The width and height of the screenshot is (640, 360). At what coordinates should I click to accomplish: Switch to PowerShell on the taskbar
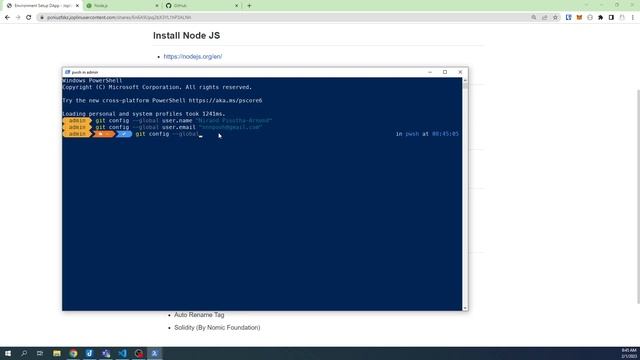point(155,353)
